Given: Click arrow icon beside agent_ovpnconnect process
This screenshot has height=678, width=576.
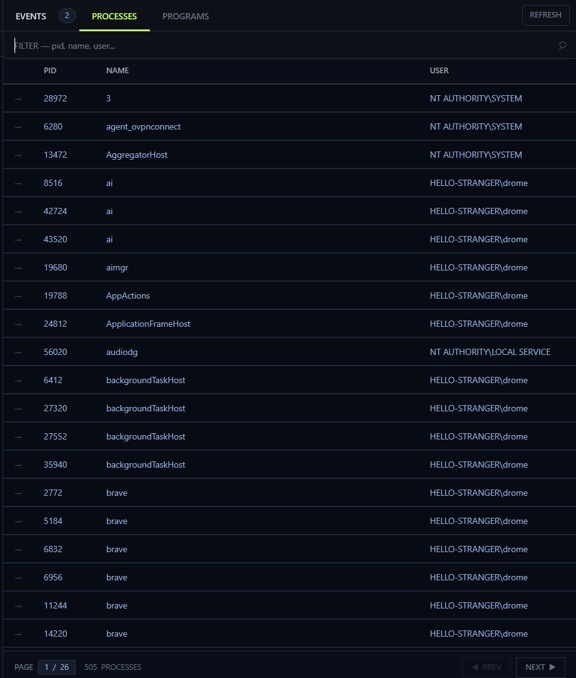Looking at the screenshot, I should pos(18,127).
